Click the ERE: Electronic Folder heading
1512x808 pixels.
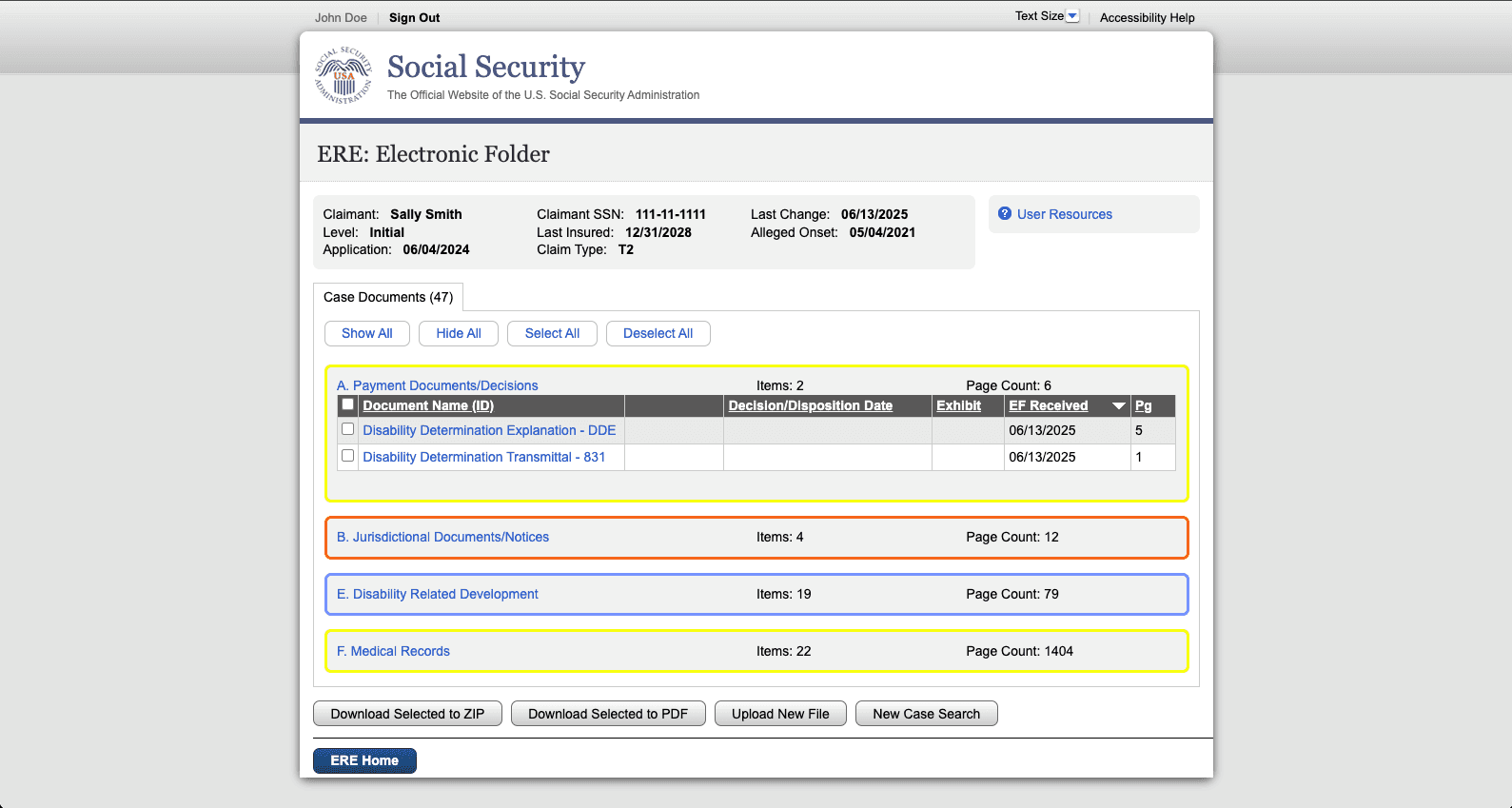pyautogui.click(x=433, y=154)
